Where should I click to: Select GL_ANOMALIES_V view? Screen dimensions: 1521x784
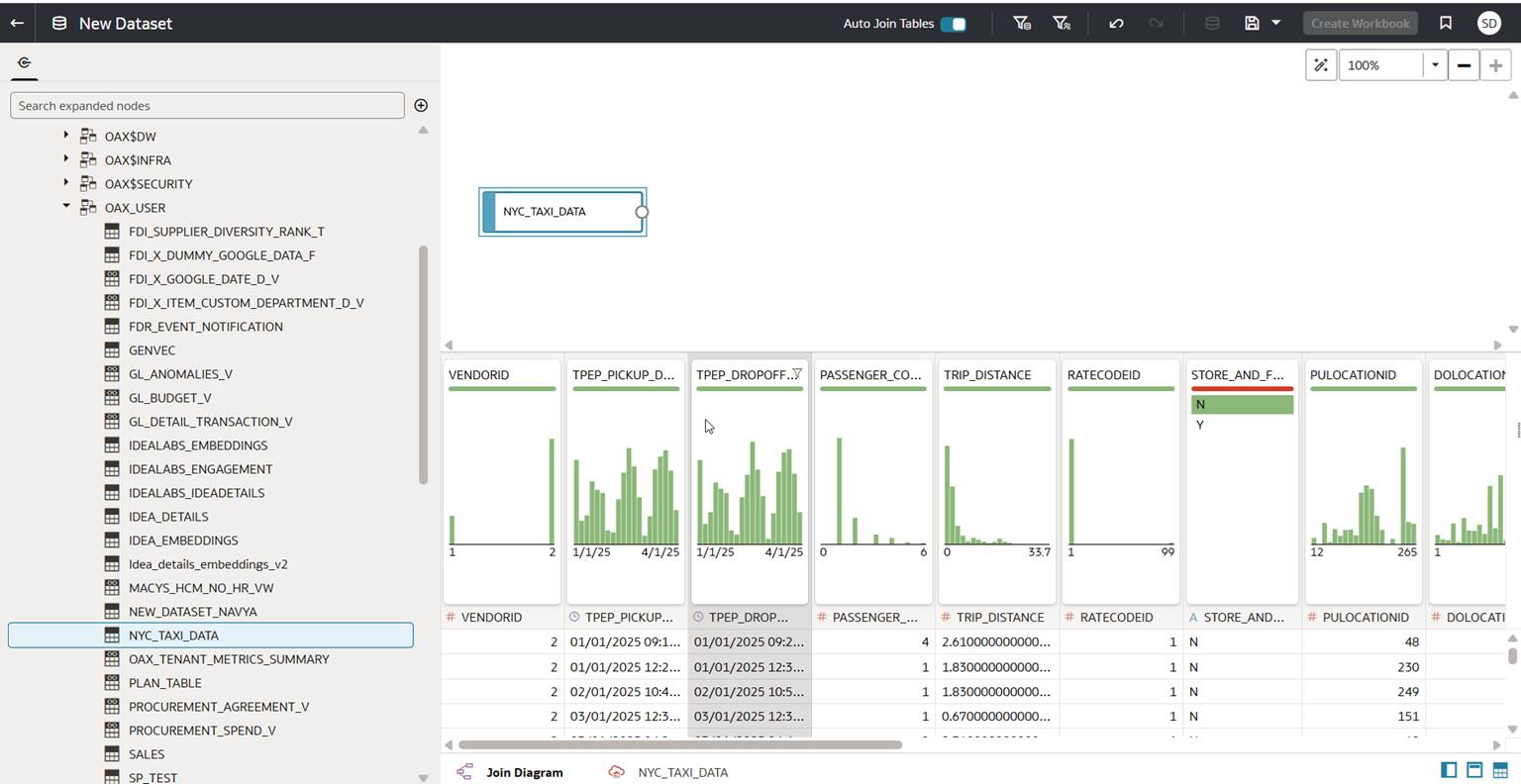point(180,374)
